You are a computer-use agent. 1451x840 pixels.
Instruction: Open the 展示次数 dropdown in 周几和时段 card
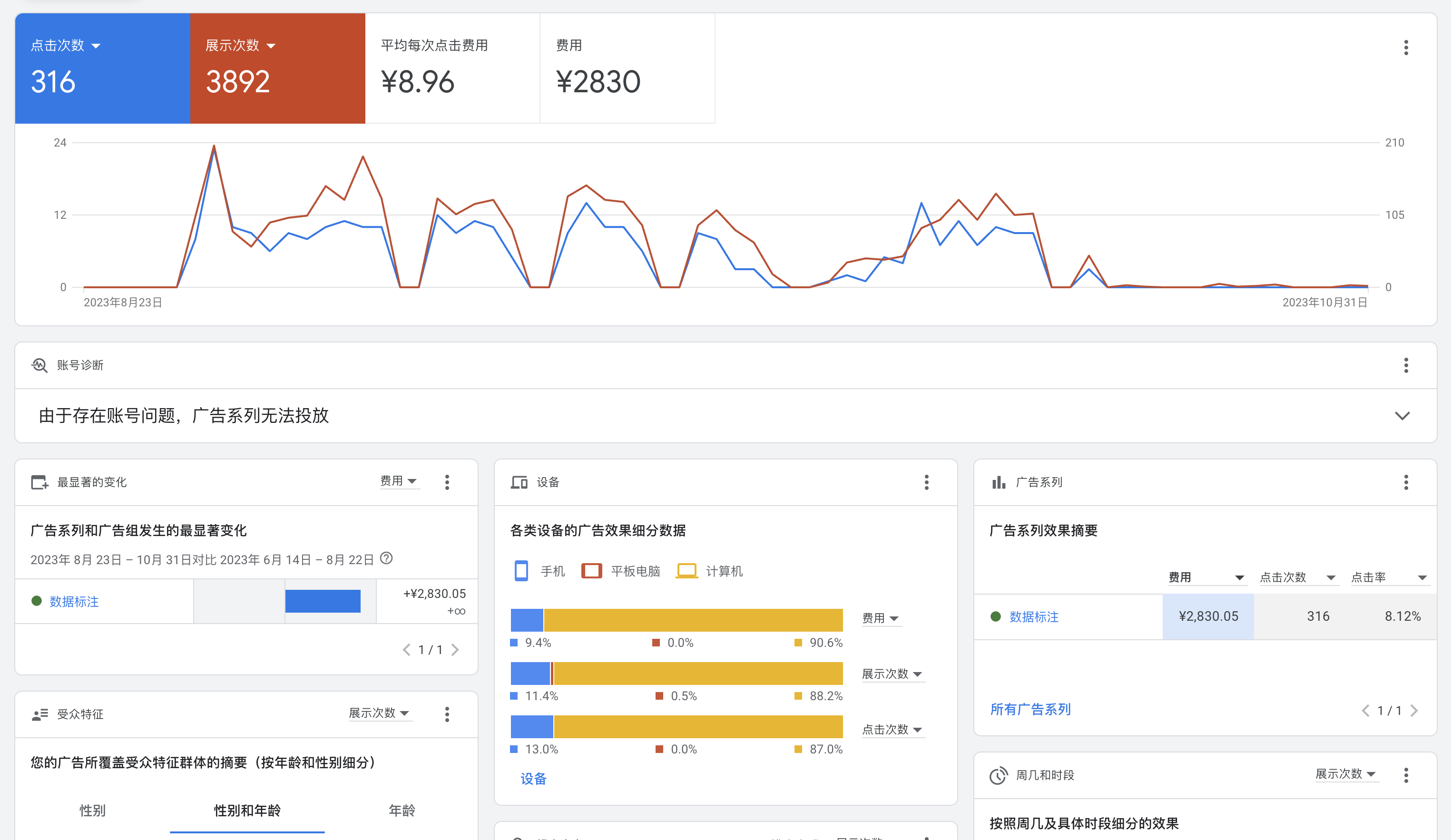(x=1346, y=774)
